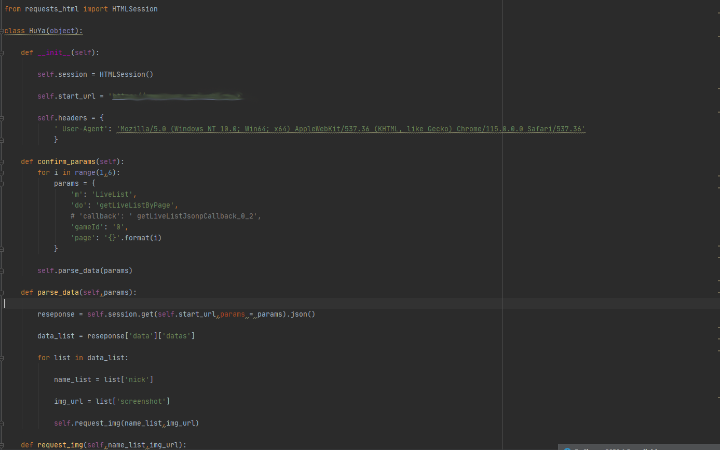This screenshot has width=720, height=450.
Task: Click 'HTMLSession' in the import line
Action: coord(135,9)
